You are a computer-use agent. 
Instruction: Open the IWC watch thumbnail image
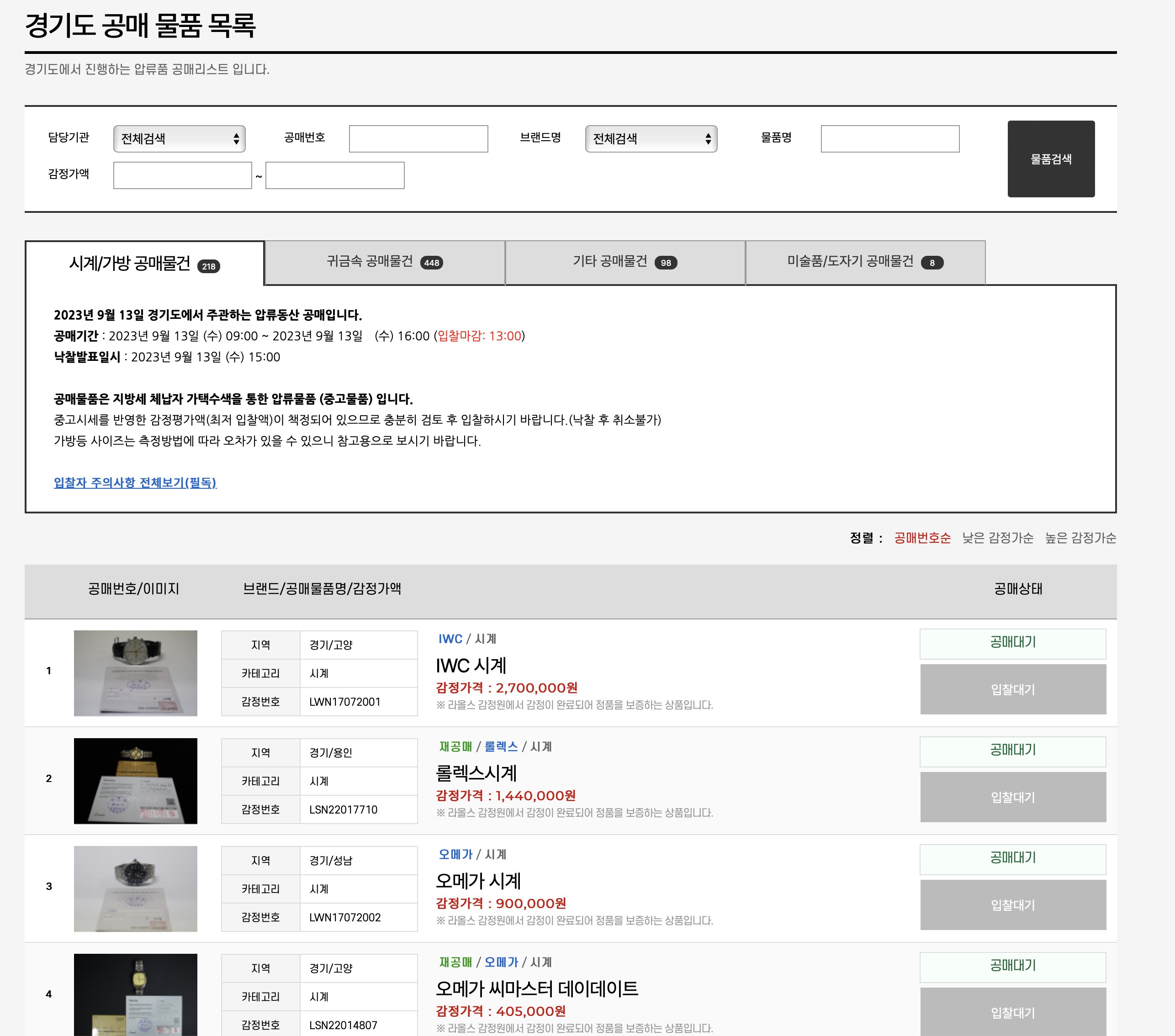pos(136,673)
